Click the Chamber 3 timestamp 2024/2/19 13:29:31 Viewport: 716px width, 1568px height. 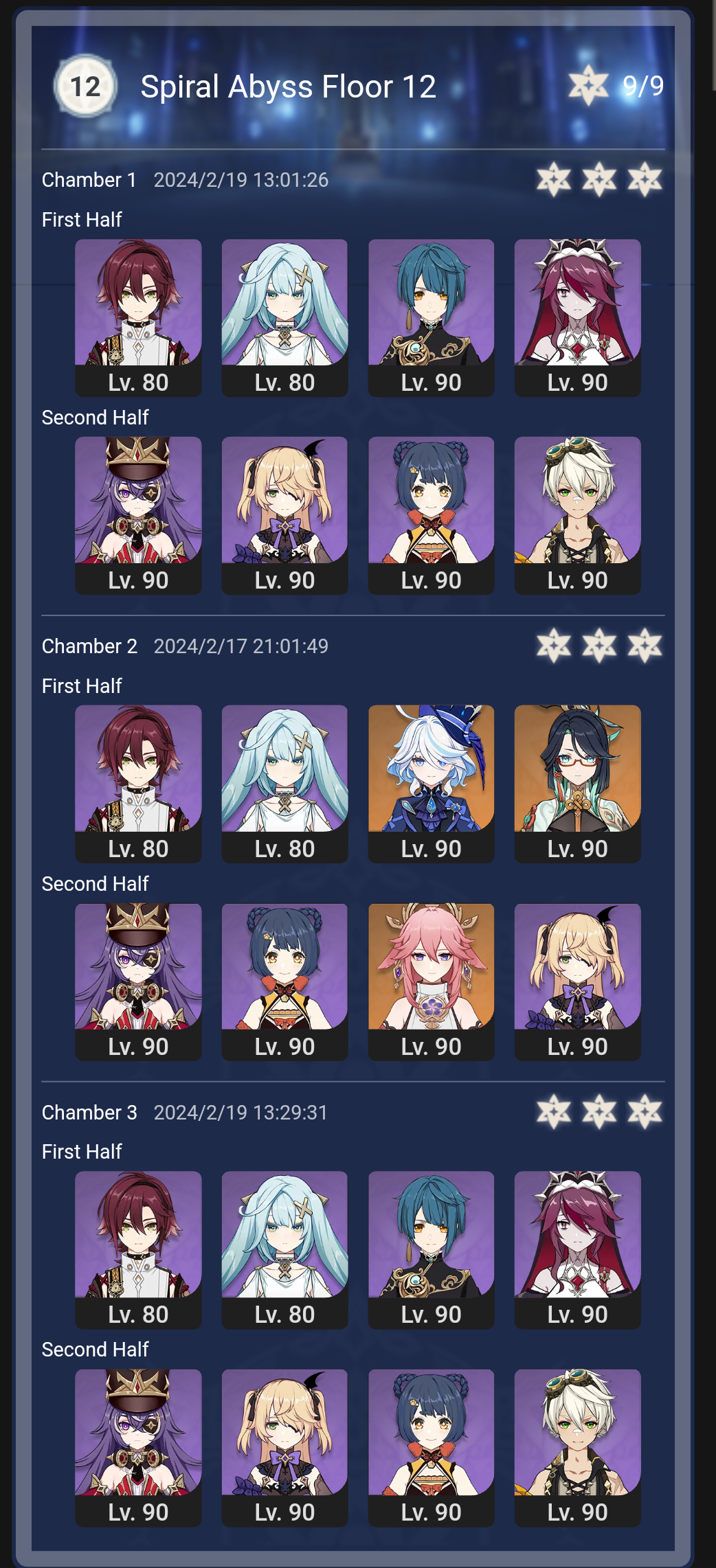[x=240, y=1113]
